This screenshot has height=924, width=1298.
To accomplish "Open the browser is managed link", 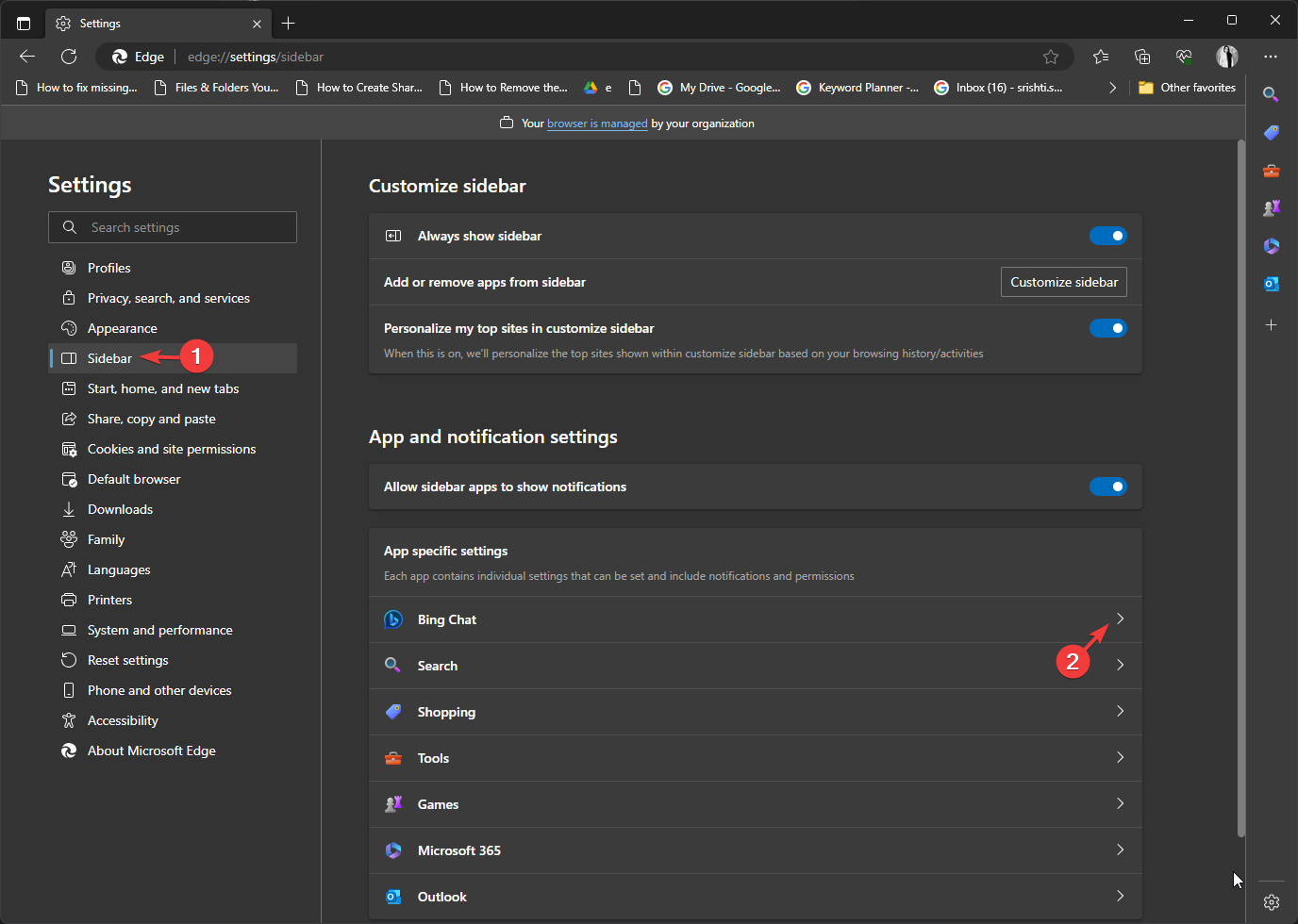I will point(597,123).
